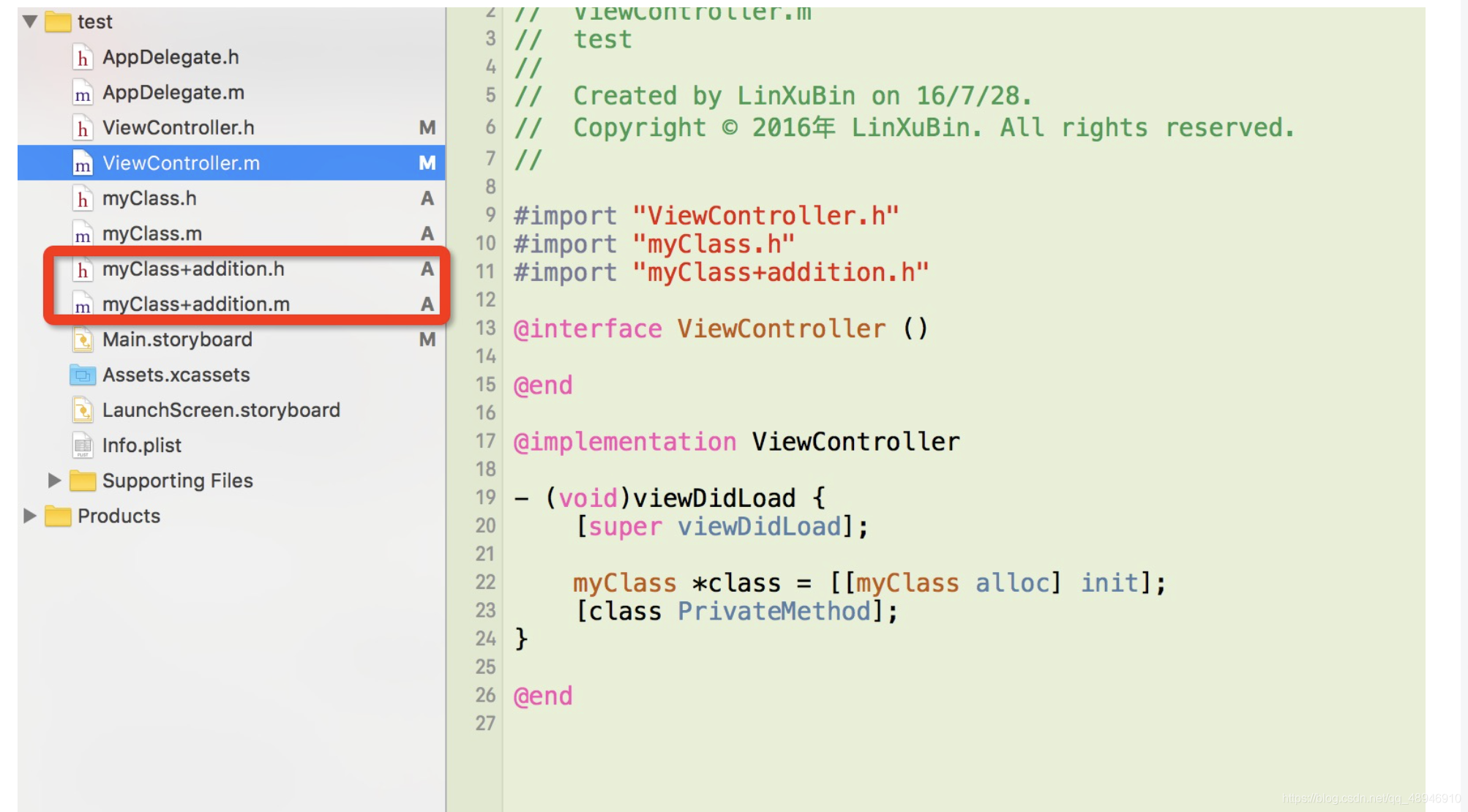Image resolution: width=1468 pixels, height=812 pixels.
Task: Click the final @end on line 26
Action: [x=543, y=696]
